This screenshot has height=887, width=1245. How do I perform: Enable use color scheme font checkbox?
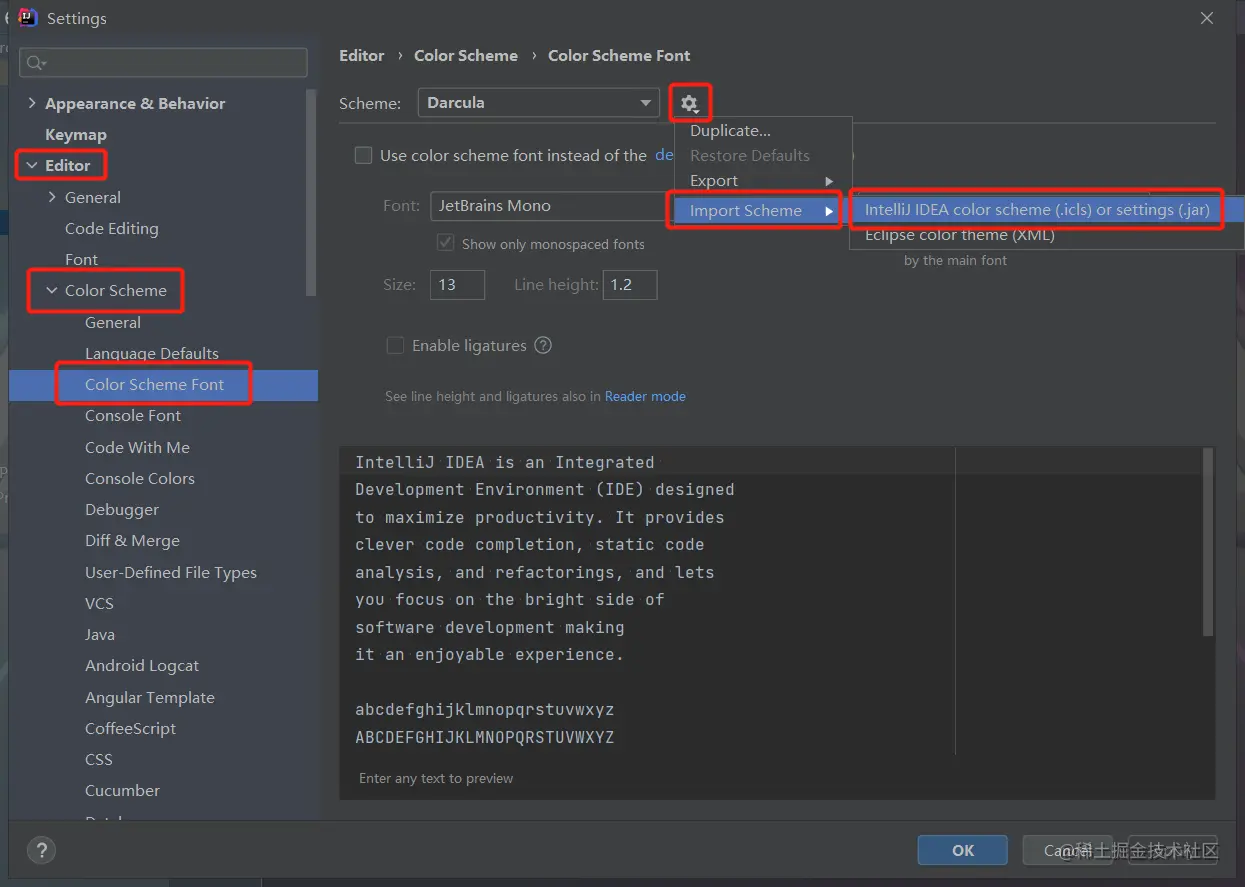tap(364, 156)
